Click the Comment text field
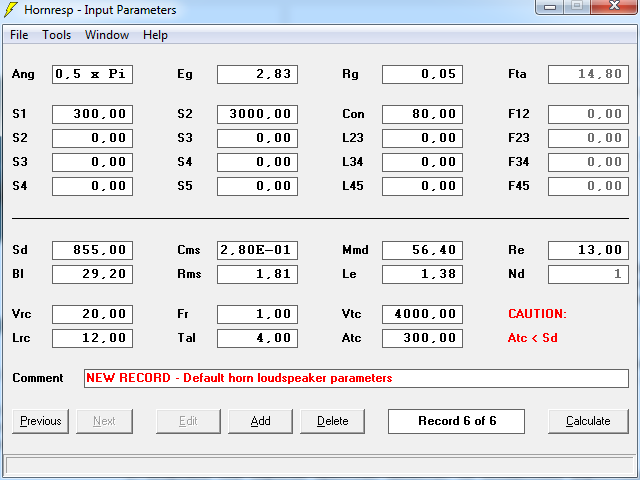The image size is (640, 480). [x=355, y=378]
